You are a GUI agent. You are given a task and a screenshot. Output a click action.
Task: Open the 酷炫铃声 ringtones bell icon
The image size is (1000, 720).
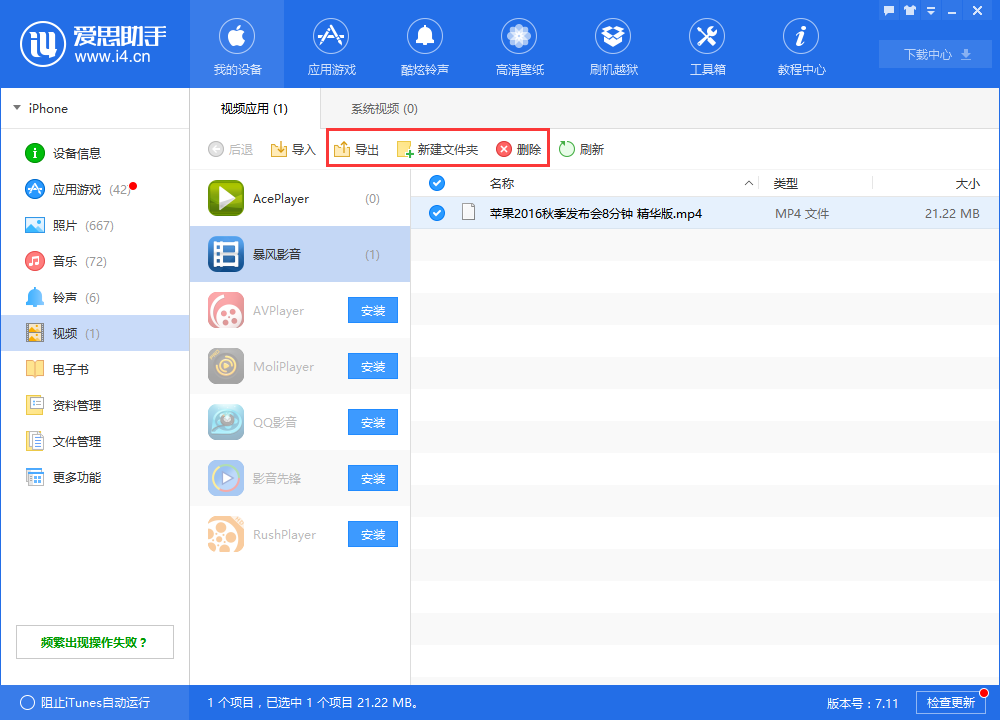coord(425,36)
